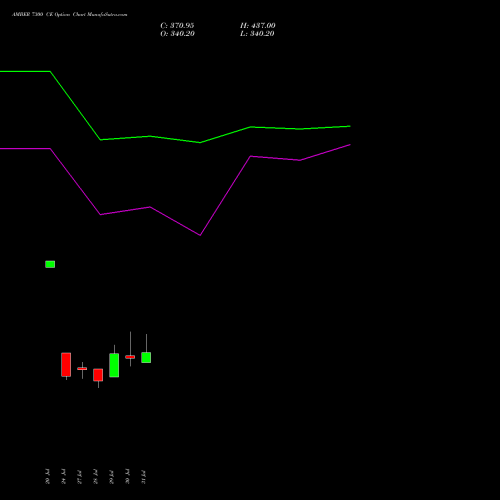Click the high price value H: 437.00
This screenshot has height=500, width=500.
258,26
